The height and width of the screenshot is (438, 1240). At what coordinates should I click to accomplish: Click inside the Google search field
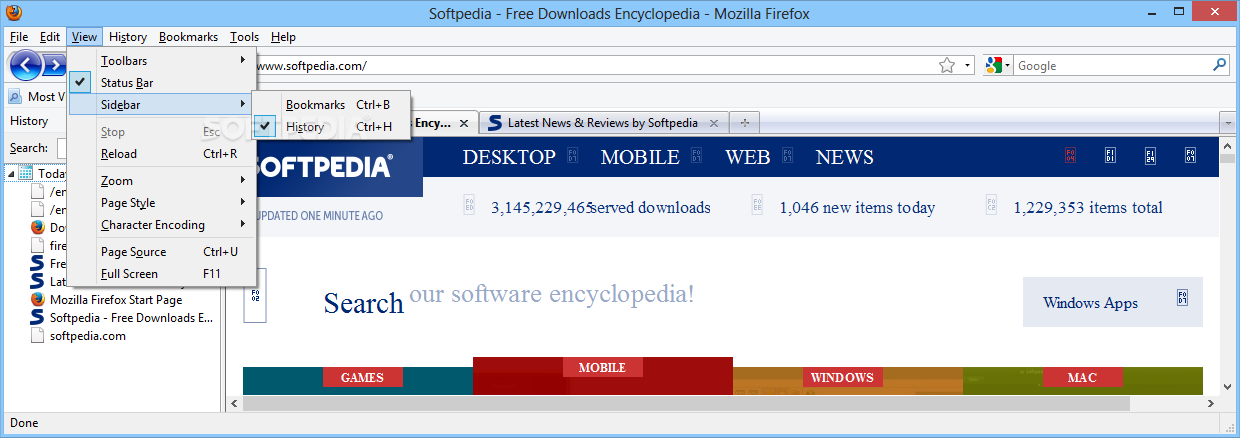click(x=1112, y=66)
